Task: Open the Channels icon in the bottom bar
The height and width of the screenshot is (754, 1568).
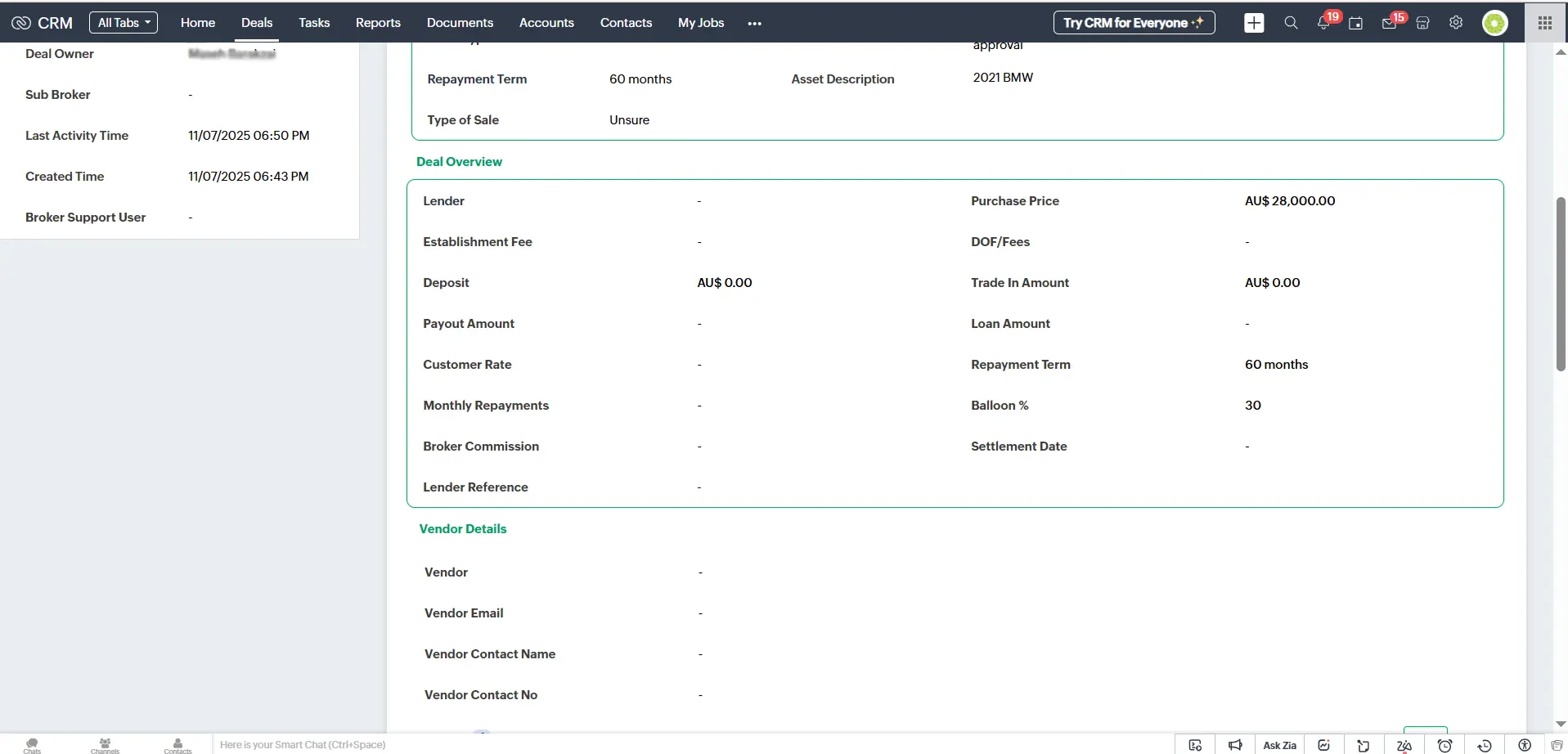Action: pos(104,744)
